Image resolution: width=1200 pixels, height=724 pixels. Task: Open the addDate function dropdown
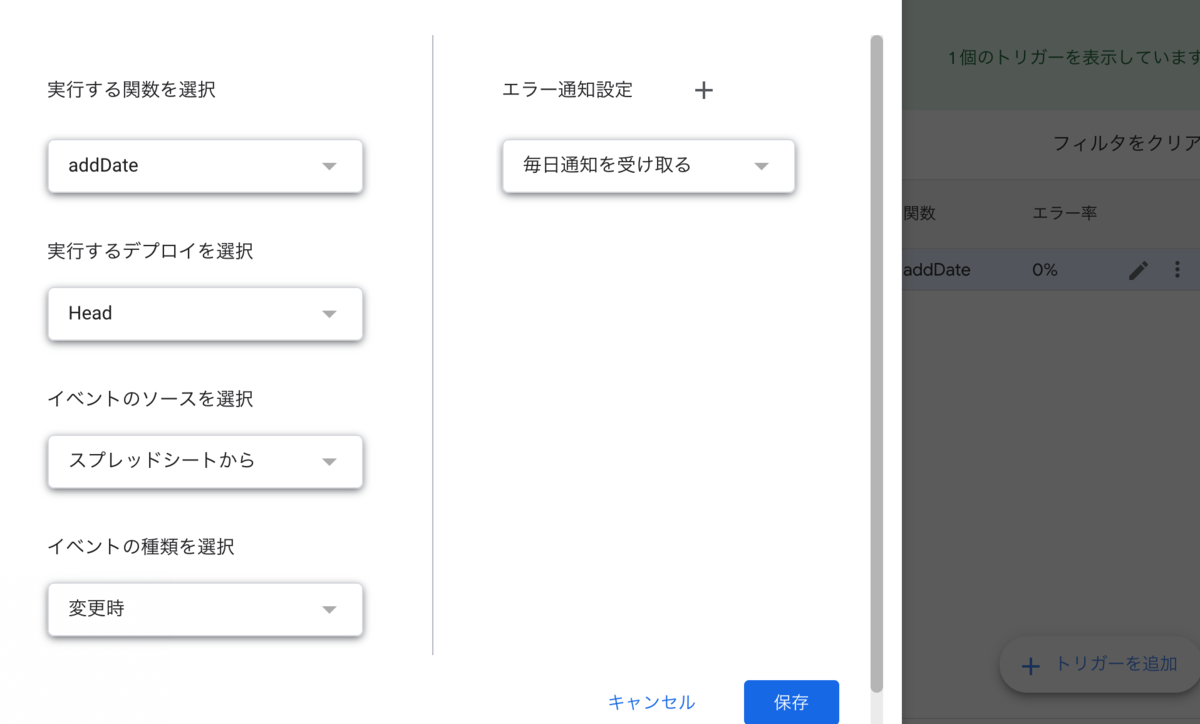pyautogui.click(x=205, y=166)
